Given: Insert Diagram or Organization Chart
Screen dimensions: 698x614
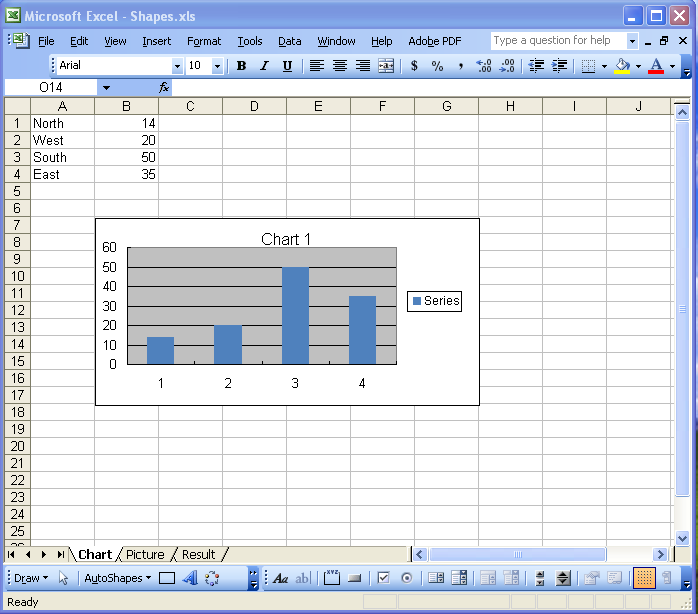Looking at the screenshot, I should [212, 578].
